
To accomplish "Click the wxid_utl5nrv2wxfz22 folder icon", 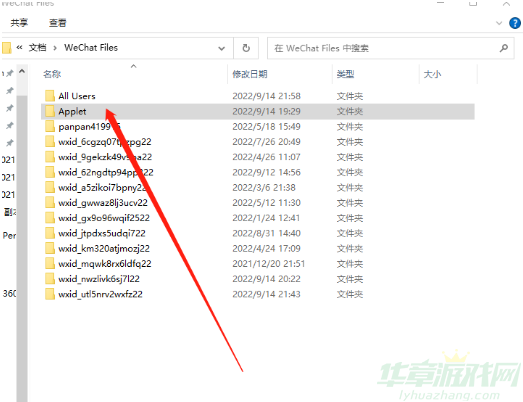I will pos(50,294).
